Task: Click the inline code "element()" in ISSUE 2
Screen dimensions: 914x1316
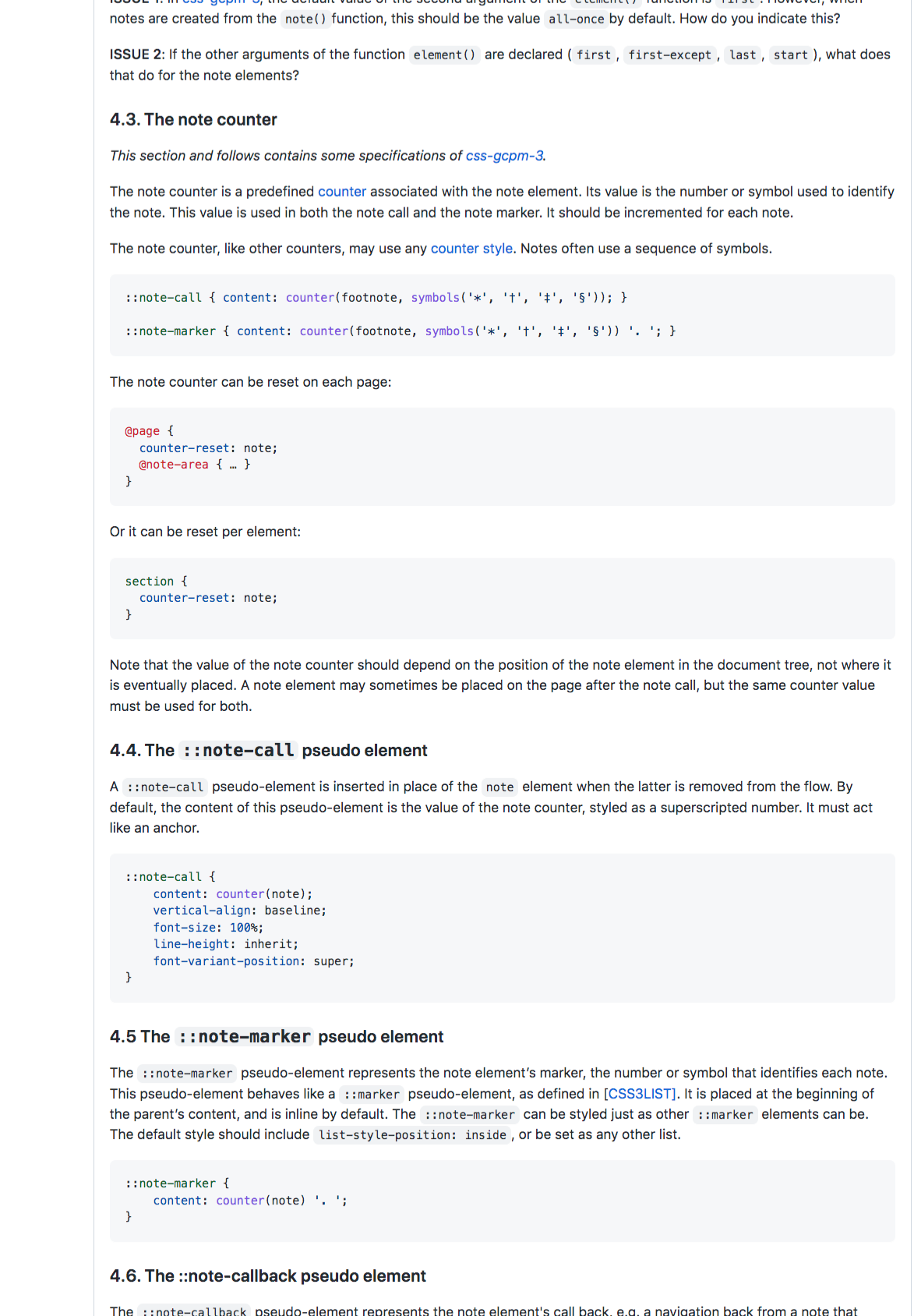Action: click(x=444, y=55)
